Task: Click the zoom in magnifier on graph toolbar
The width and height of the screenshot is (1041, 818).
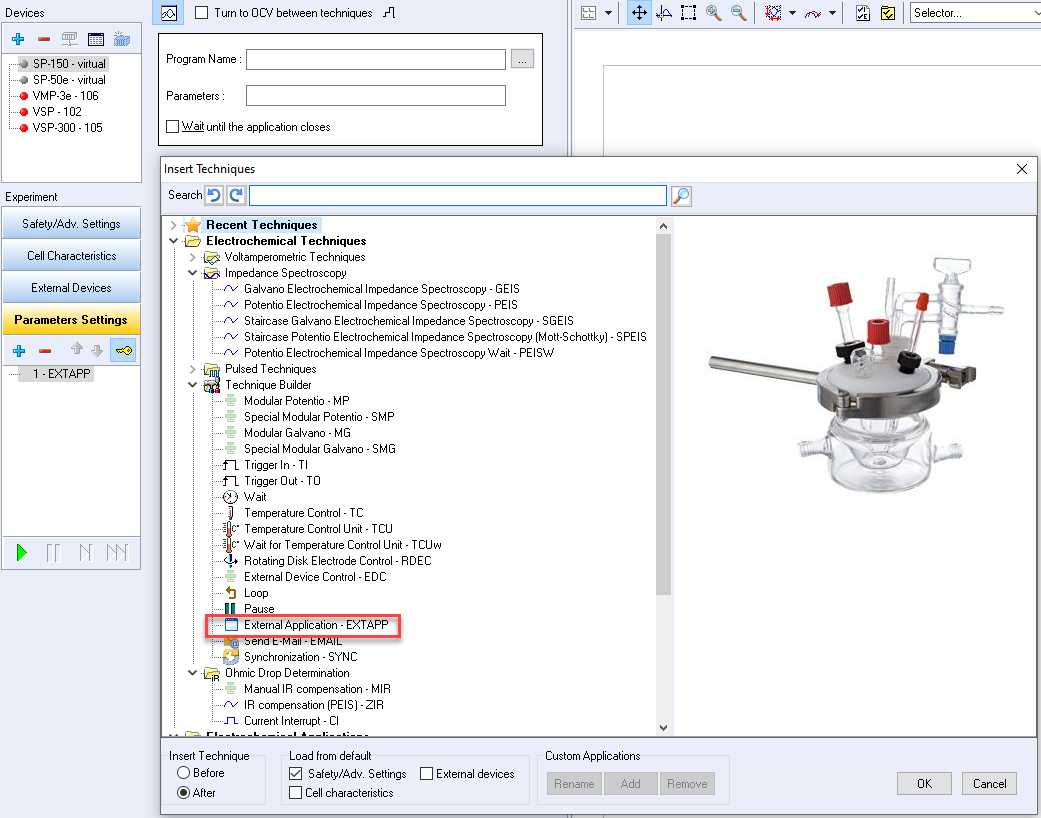Action: coord(714,13)
